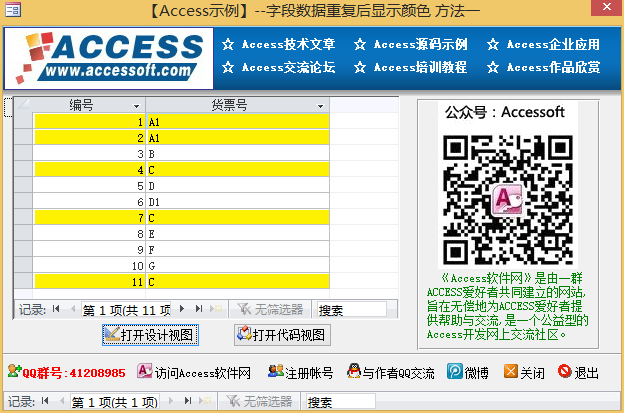Viewport: 624px width, 413px height.
Task: Click the 打开设计视图 button
Action: pos(150,335)
